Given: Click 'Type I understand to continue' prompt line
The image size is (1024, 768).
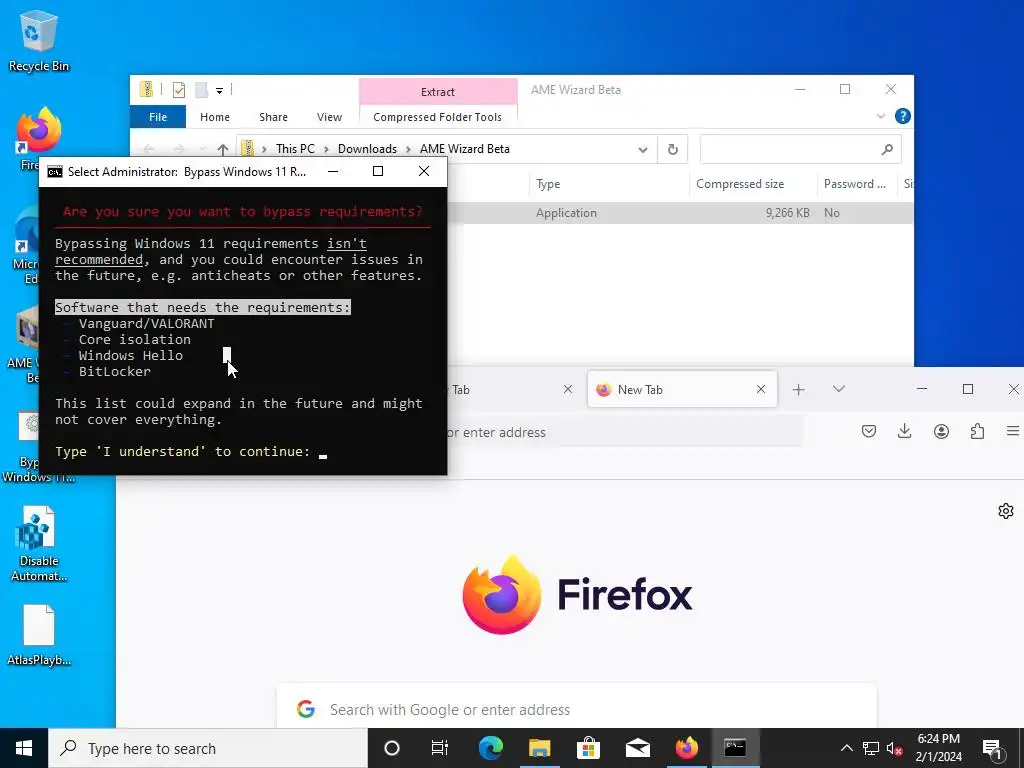Looking at the screenshot, I should click(x=182, y=452).
